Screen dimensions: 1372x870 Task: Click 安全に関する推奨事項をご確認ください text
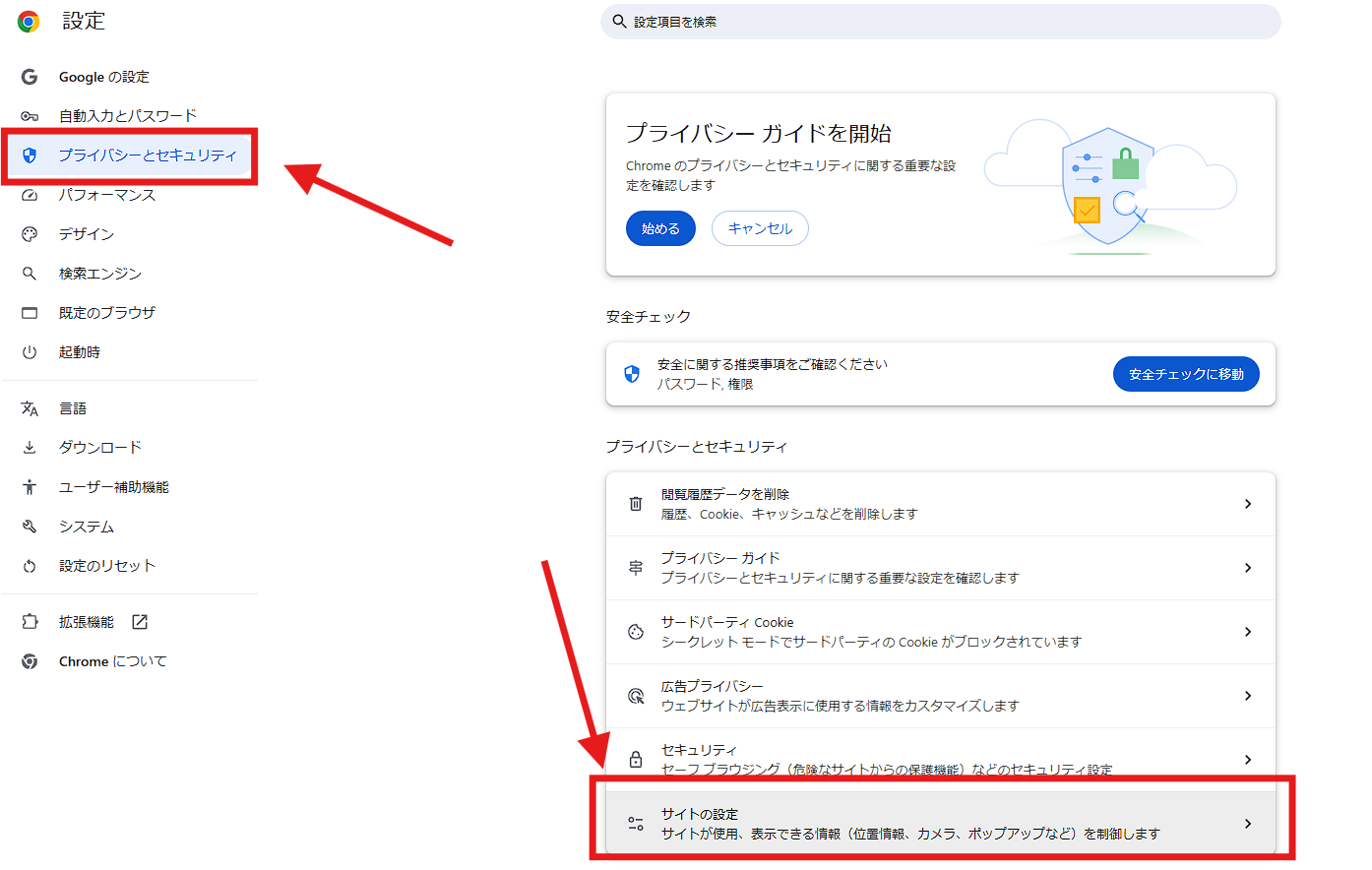pos(773,364)
